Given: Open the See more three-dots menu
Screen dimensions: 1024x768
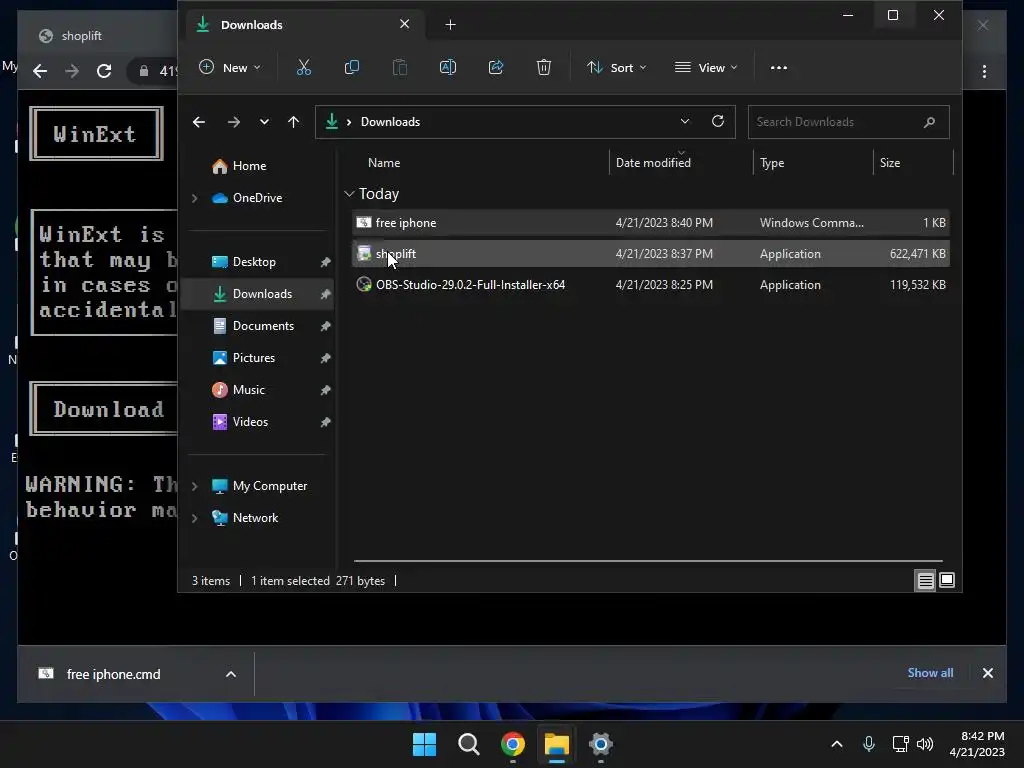Looking at the screenshot, I should [x=778, y=68].
